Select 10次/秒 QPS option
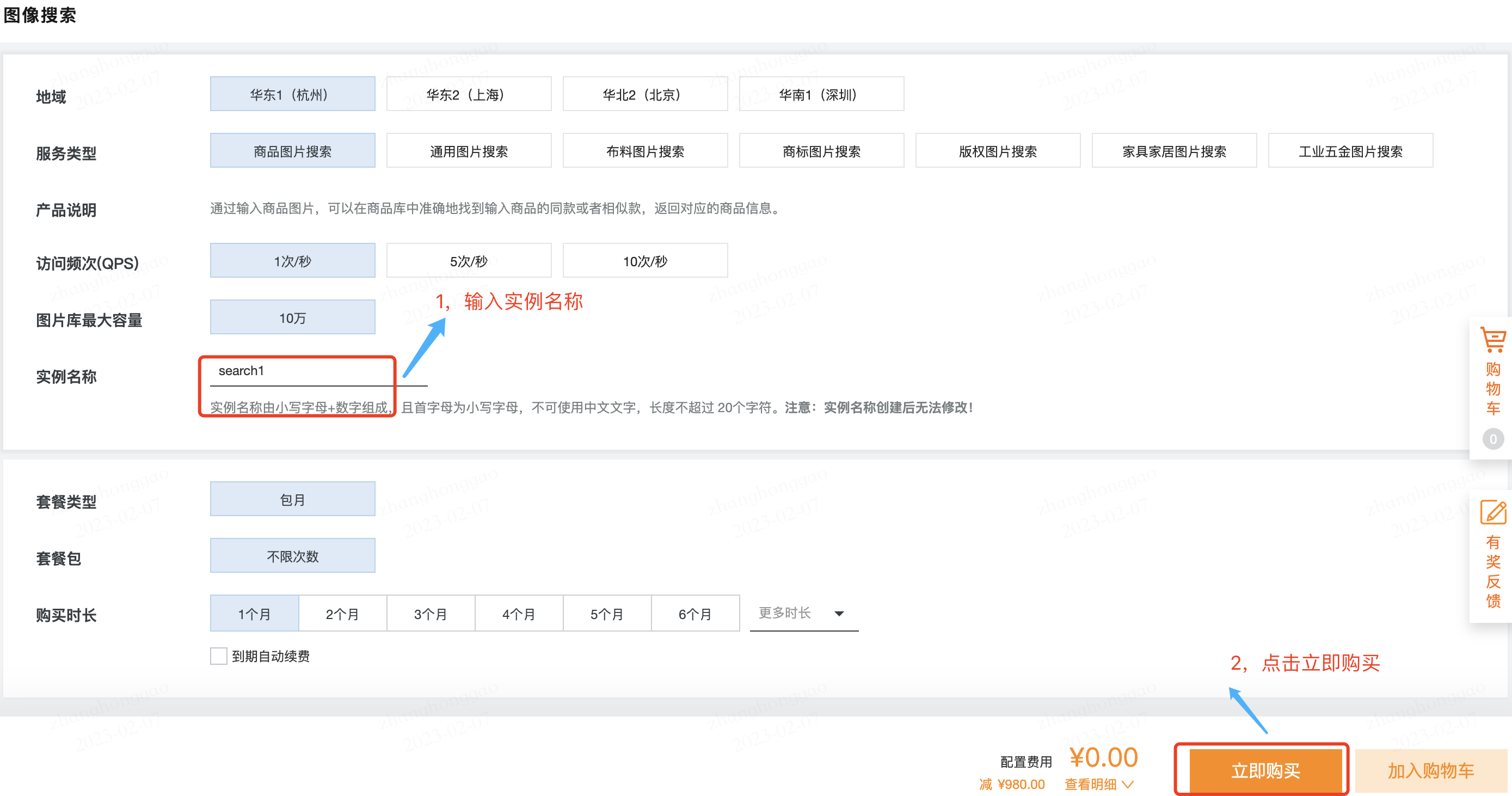The width and height of the screenshot is (1512, 796). click(x=644, y=261)
